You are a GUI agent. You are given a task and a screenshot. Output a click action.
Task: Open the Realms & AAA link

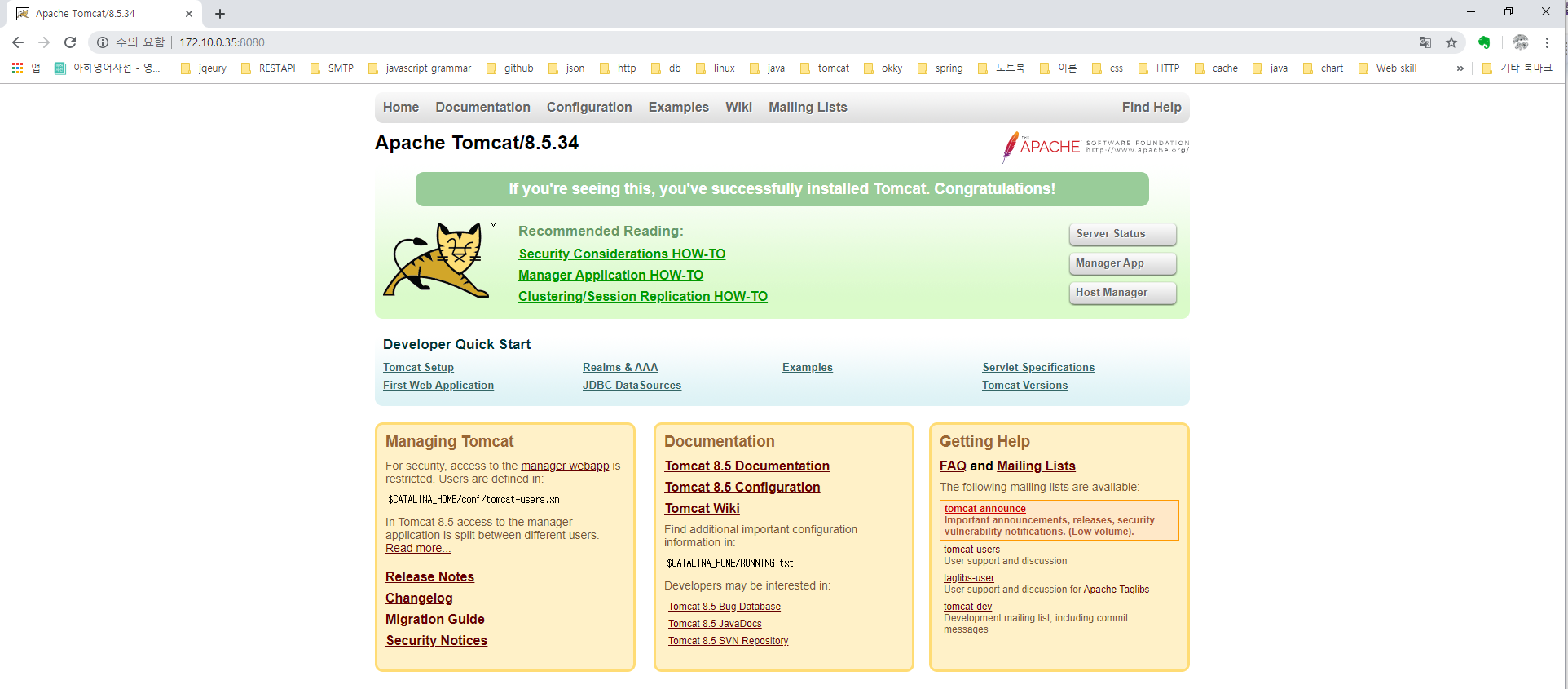coord(620,368)
